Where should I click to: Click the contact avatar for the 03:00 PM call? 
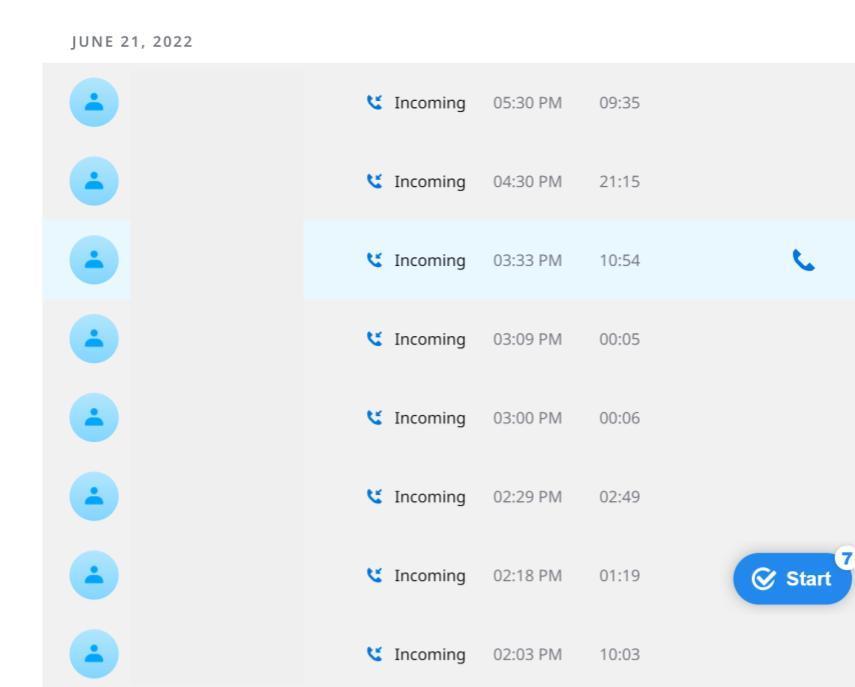[x=93, y=418]
